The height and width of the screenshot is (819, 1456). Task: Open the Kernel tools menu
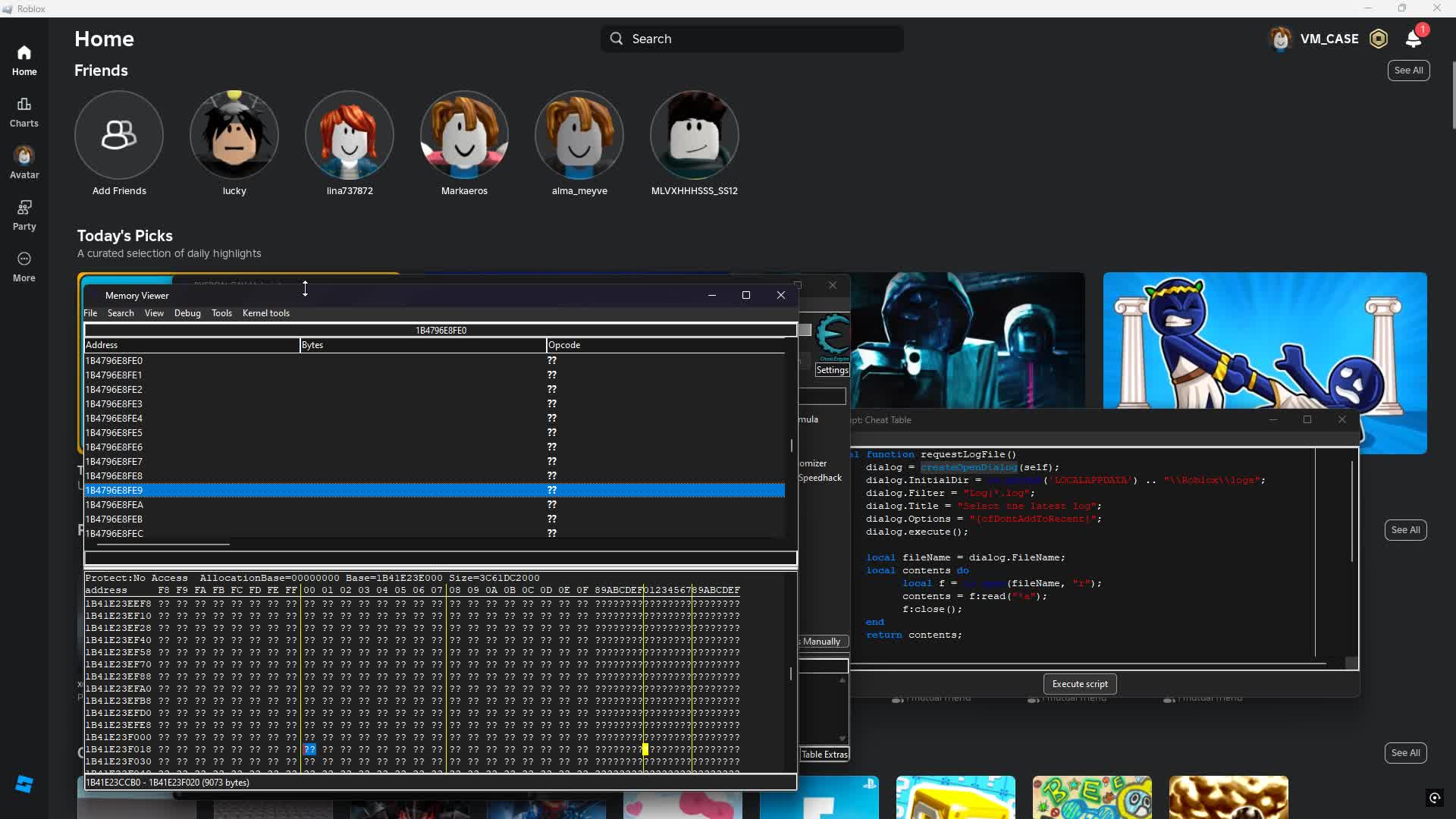(265, 313)
